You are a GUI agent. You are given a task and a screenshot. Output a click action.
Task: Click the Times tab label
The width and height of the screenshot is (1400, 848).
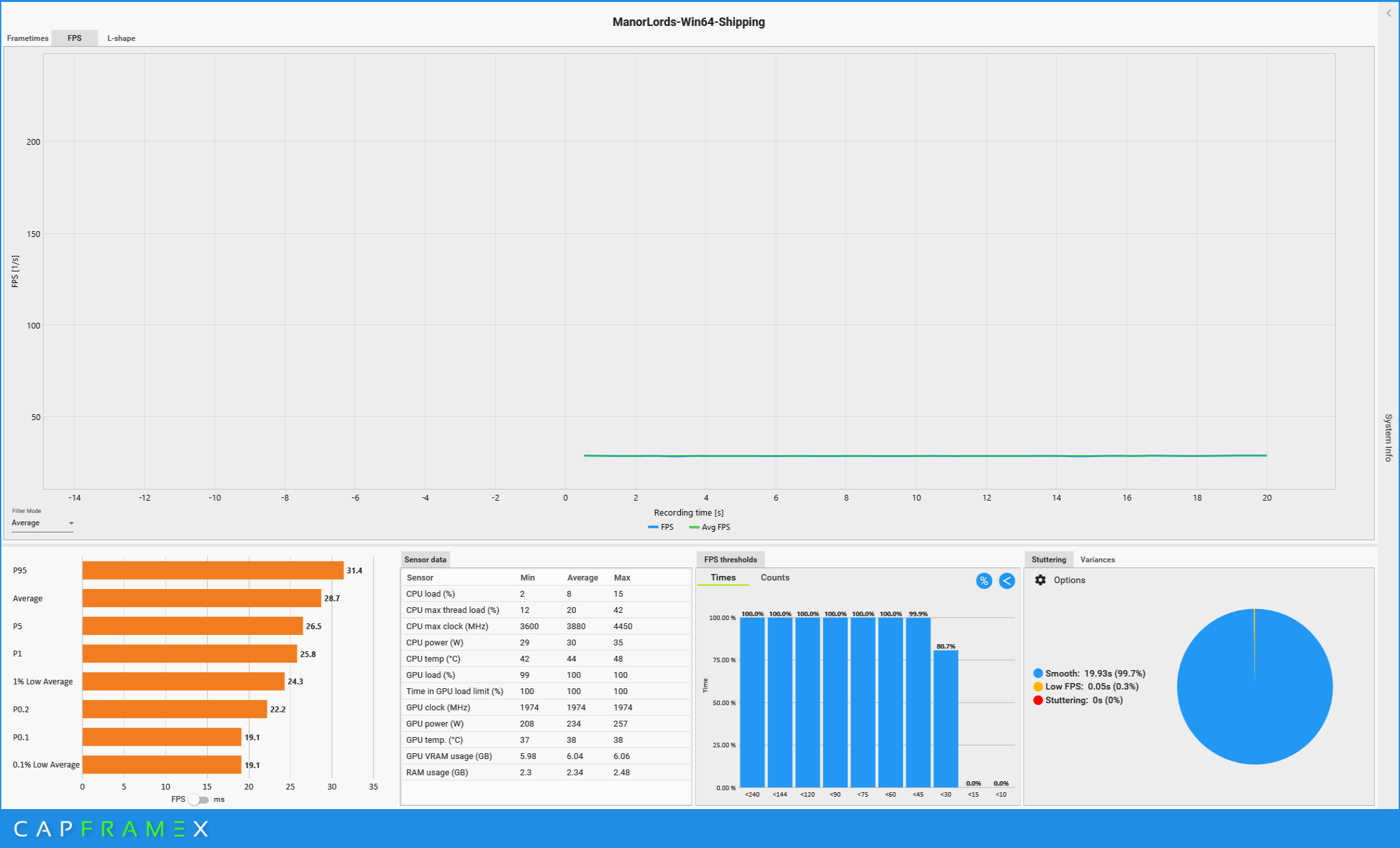coord(722,577)
